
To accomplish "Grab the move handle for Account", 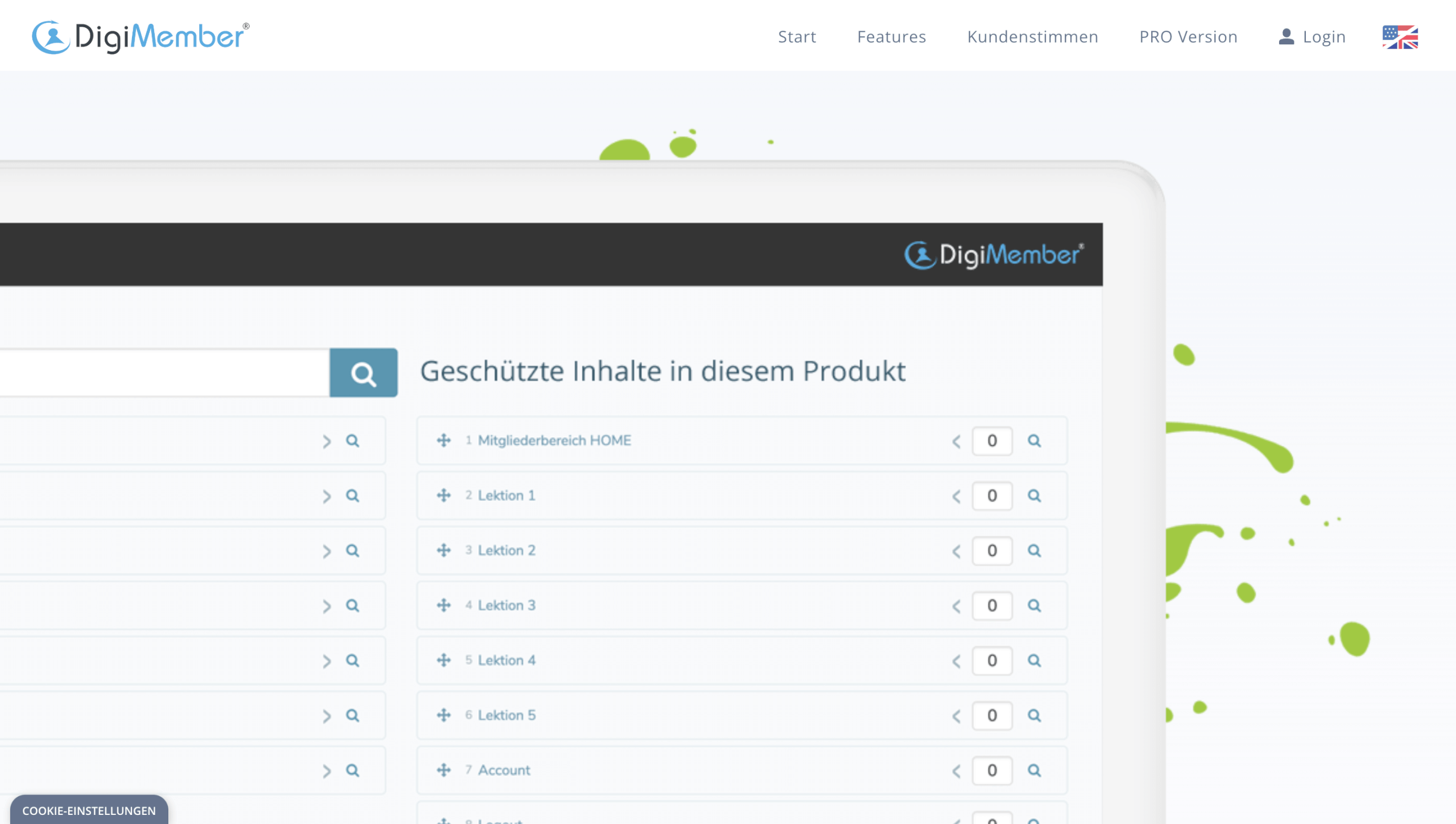I will tap(444, 771).
